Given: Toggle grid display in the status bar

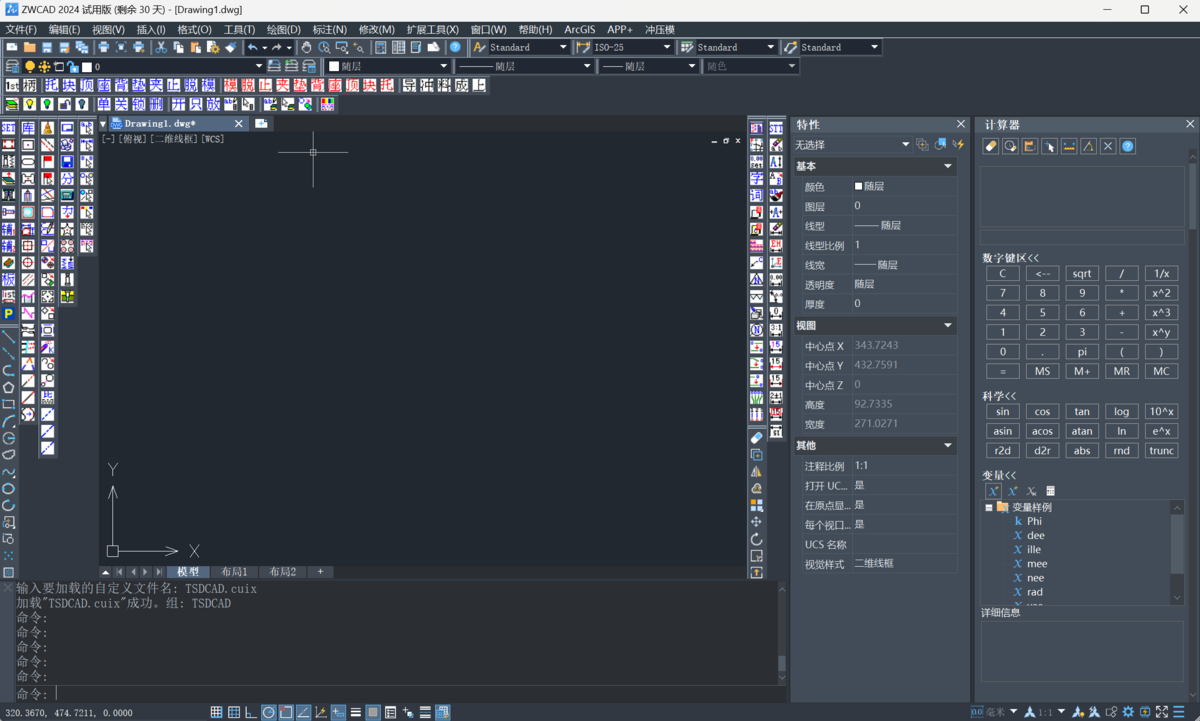Looking at the screenshot, I should pyautogui.click(x=216, y=712).
